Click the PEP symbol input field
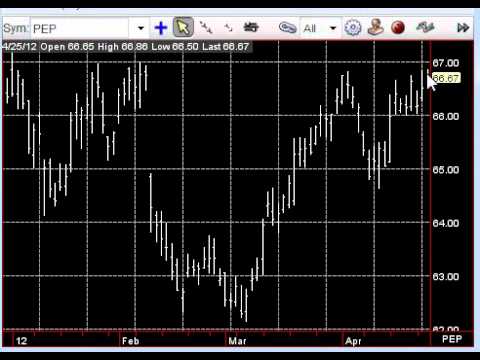480x360 pixels. (79, 29)
